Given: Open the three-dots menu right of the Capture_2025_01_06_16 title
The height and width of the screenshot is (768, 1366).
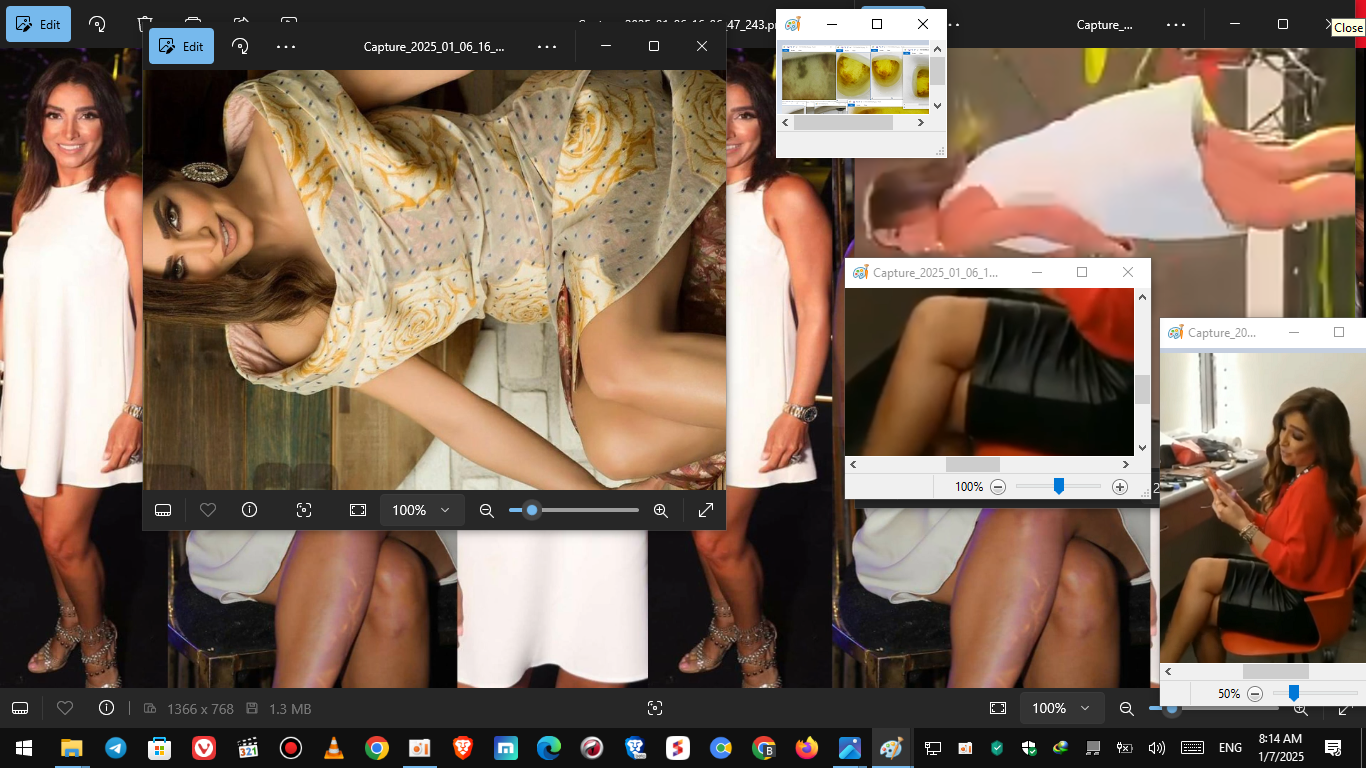Looking at the screenshot, I should coord(547,46).
